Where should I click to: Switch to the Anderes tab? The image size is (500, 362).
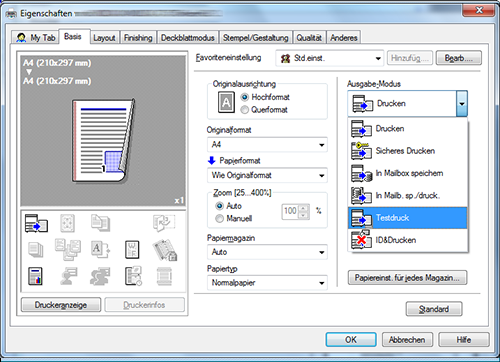click(344, 38)
